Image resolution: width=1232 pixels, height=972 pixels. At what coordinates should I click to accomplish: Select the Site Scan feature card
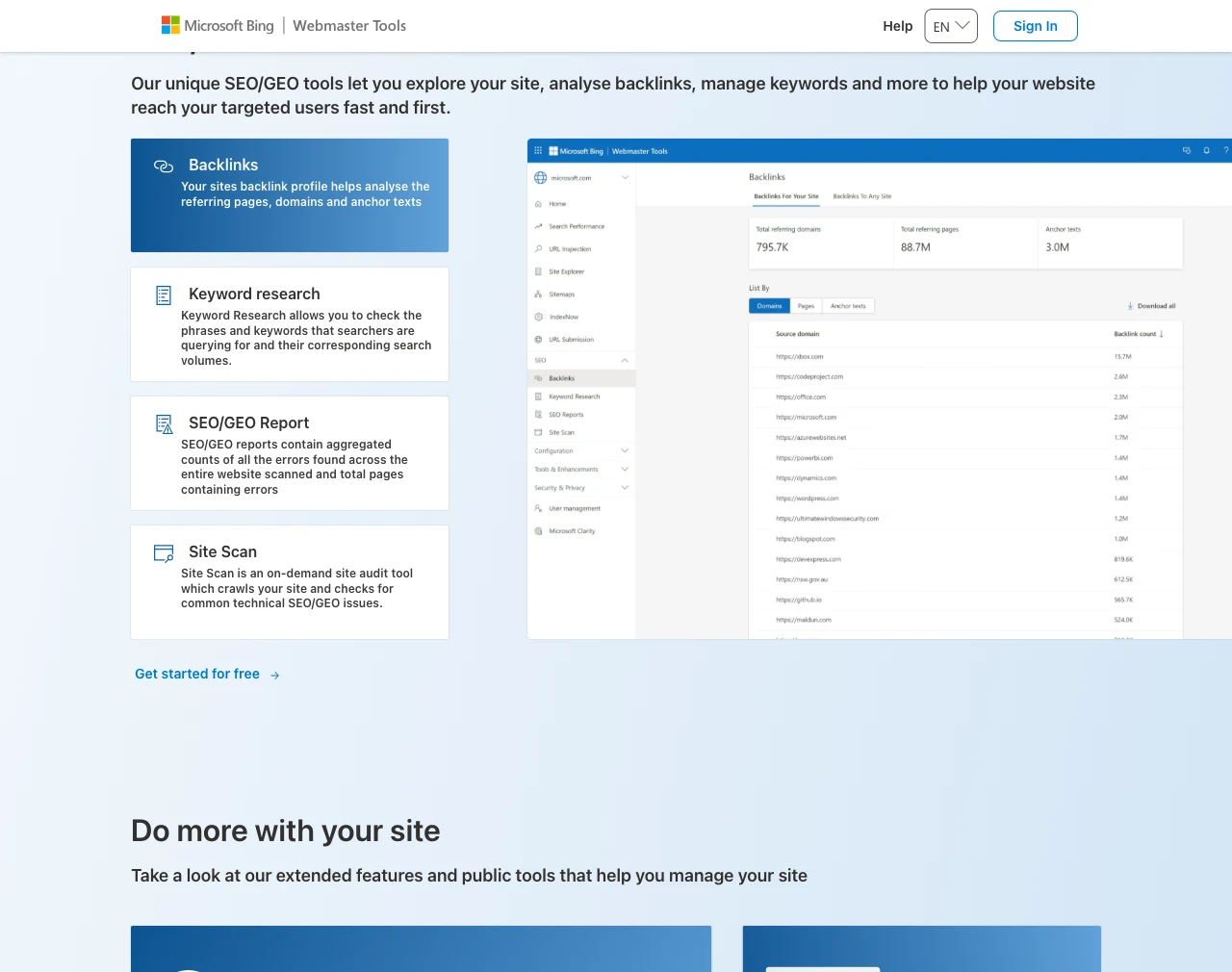point(290,582)
